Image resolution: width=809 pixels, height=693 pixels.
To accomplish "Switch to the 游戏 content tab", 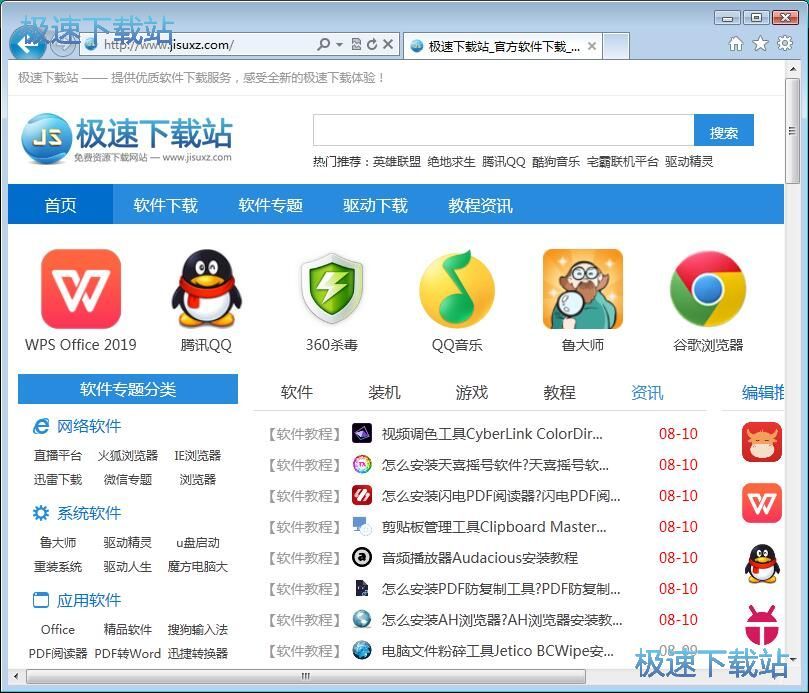I will pyautogui.click(x=472, y=392).
